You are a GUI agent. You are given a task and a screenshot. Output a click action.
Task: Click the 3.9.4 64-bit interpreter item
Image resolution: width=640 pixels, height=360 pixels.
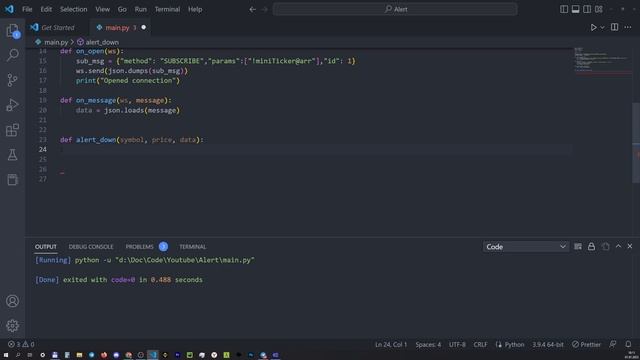548,344
